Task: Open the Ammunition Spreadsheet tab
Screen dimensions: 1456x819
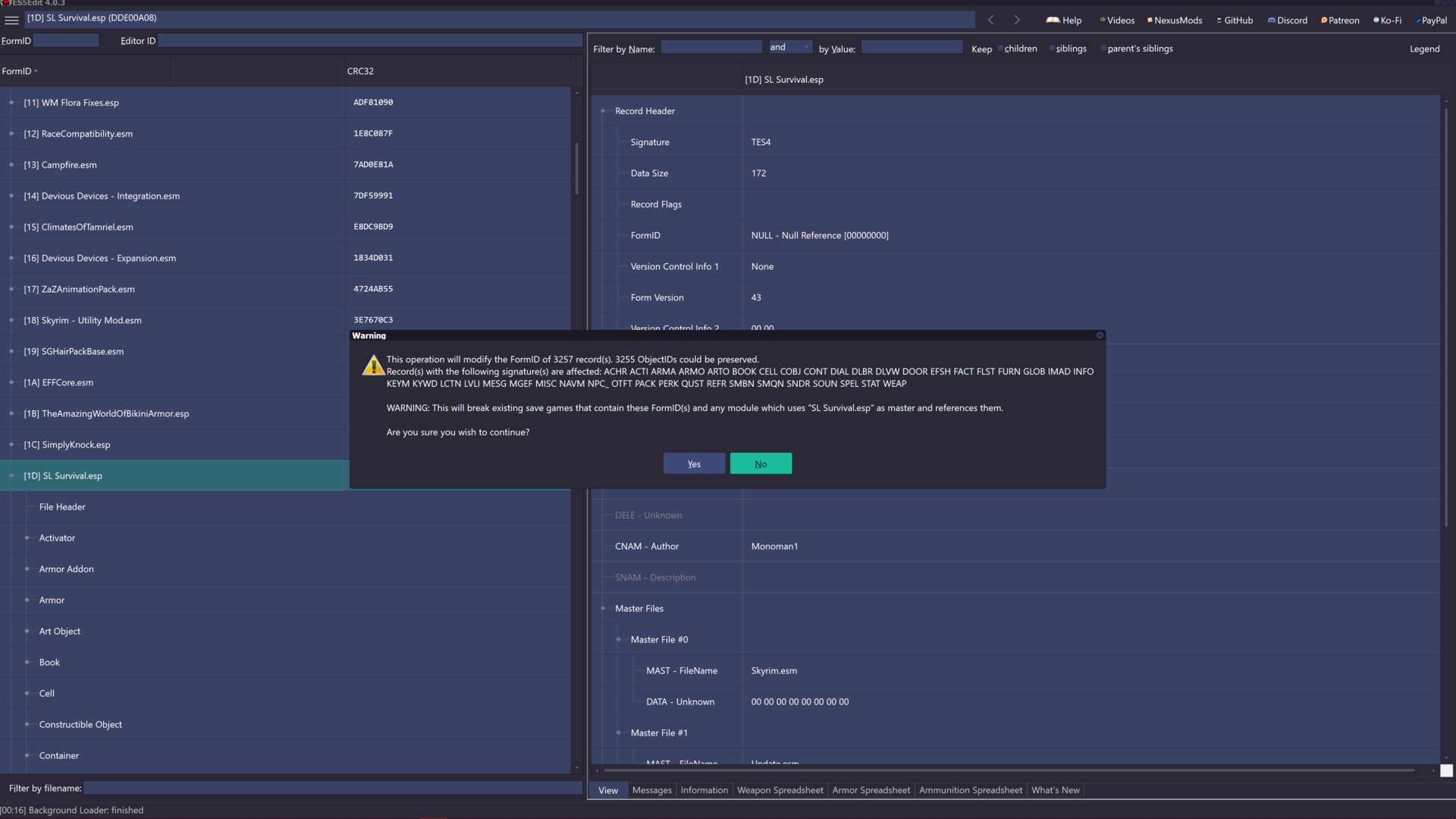Action: click(970, 790)
